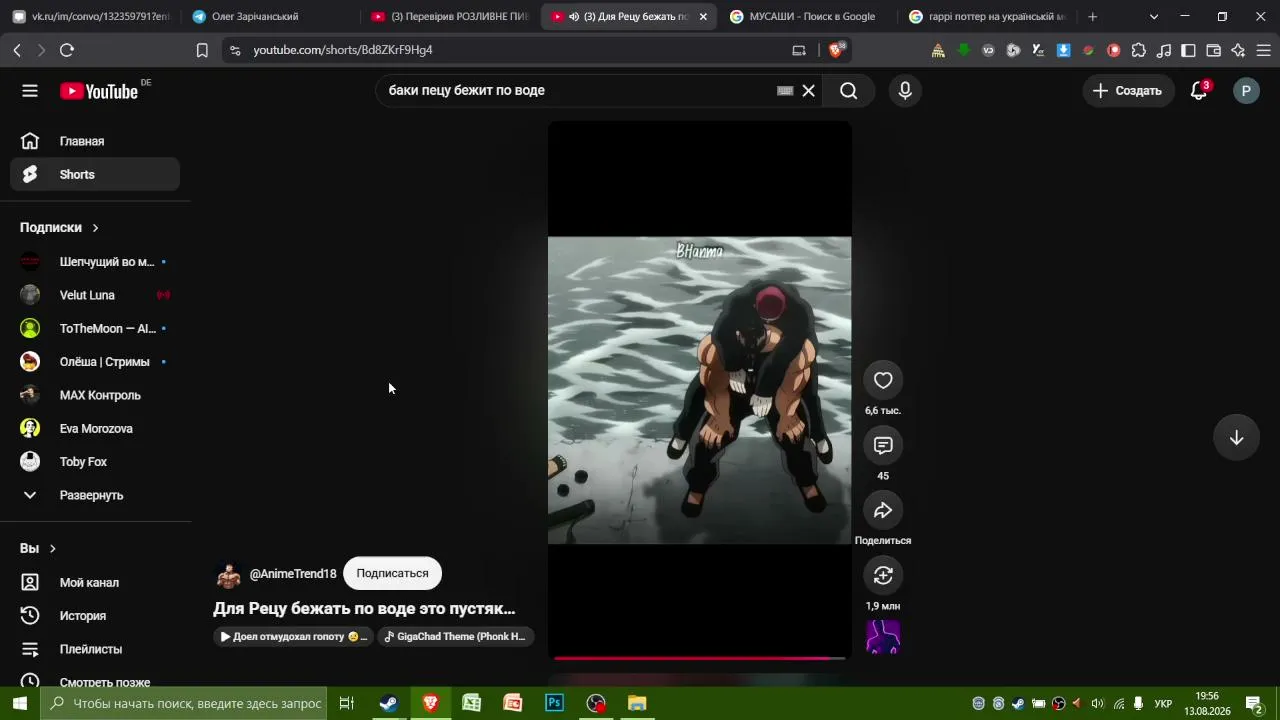Open the browser extensions puzzle icon
This screenshot has height=720, width=1280.
click(x=1139, y=50)
